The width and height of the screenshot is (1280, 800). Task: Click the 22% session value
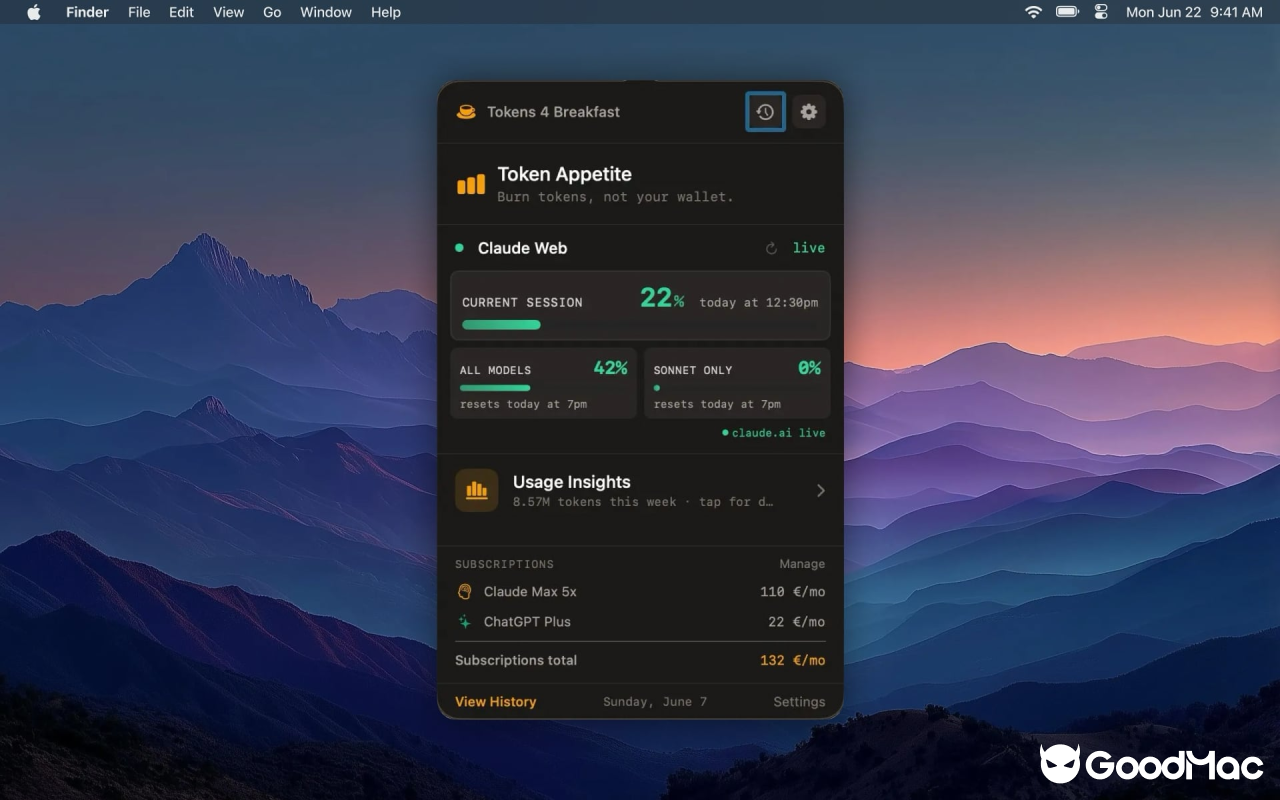tap(662, 298)
